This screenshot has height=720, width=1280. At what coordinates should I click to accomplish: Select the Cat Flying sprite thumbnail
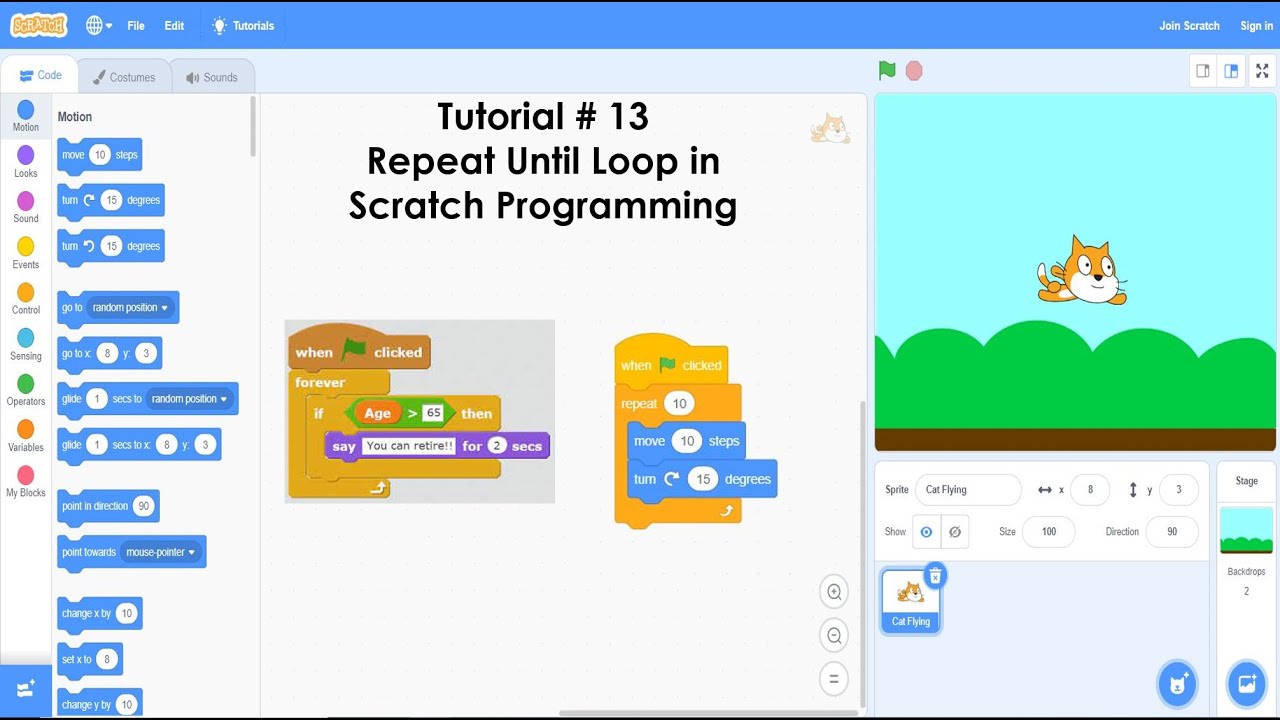coord(910,600)
